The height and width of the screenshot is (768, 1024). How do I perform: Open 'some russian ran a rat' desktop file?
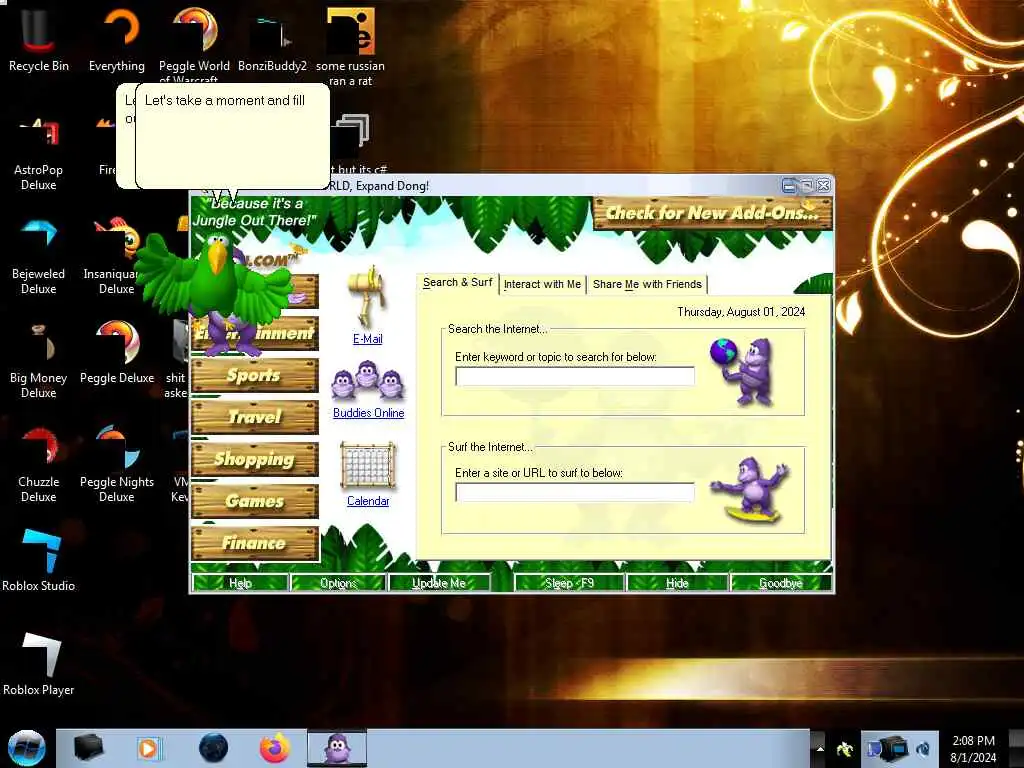(350, 46)
